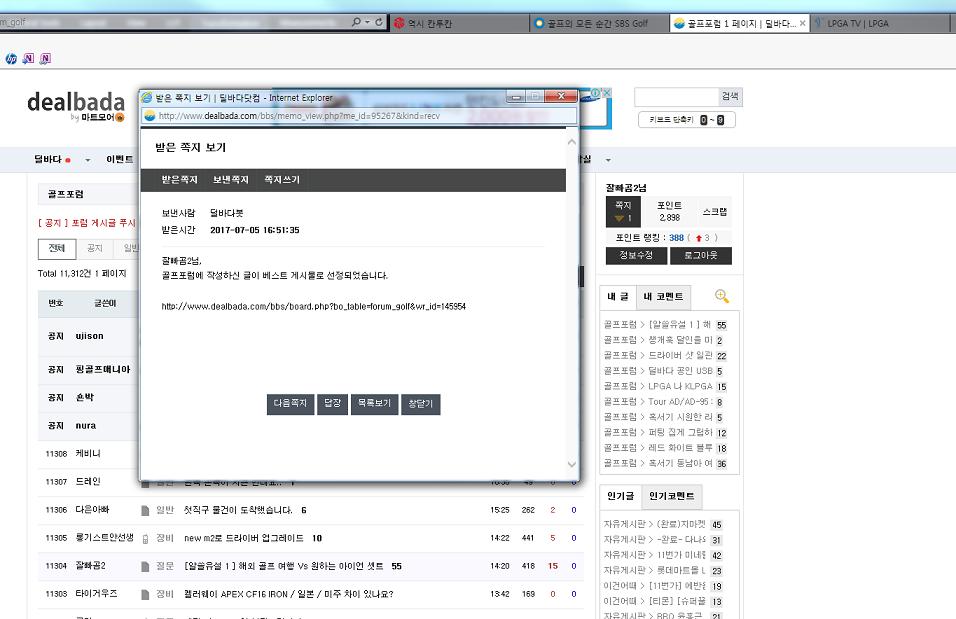Close the 골프포럼 browser tab with the X
This screenshot has width=956, height=619.
point(802,23)
